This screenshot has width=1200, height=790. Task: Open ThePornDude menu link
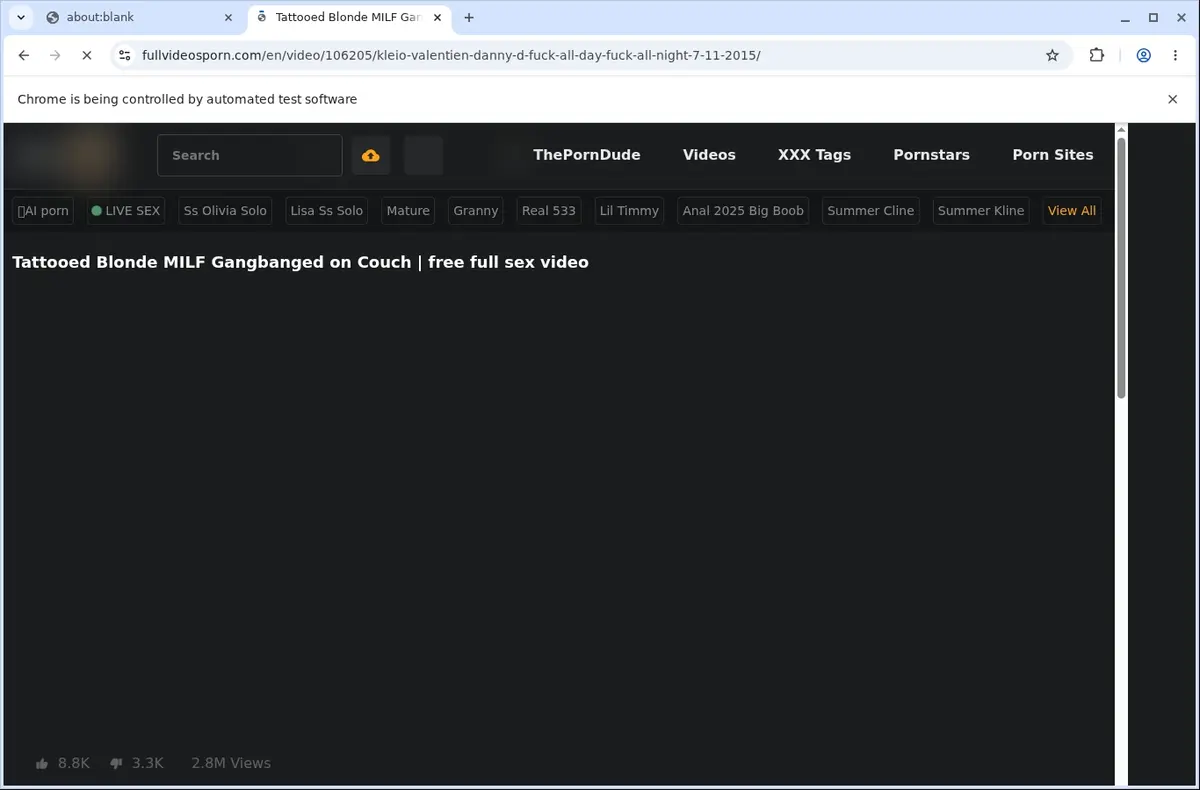586,155
